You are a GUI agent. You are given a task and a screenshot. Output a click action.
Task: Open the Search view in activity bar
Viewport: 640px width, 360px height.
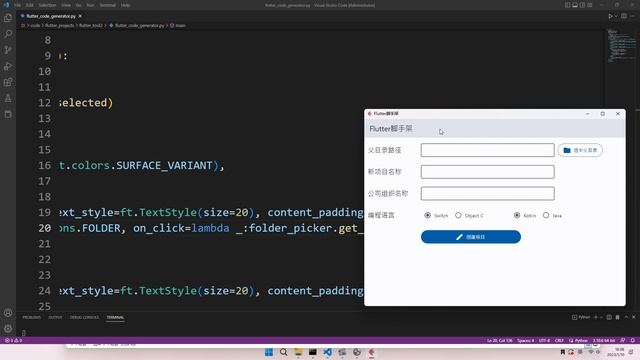click(x=8, y=34)
